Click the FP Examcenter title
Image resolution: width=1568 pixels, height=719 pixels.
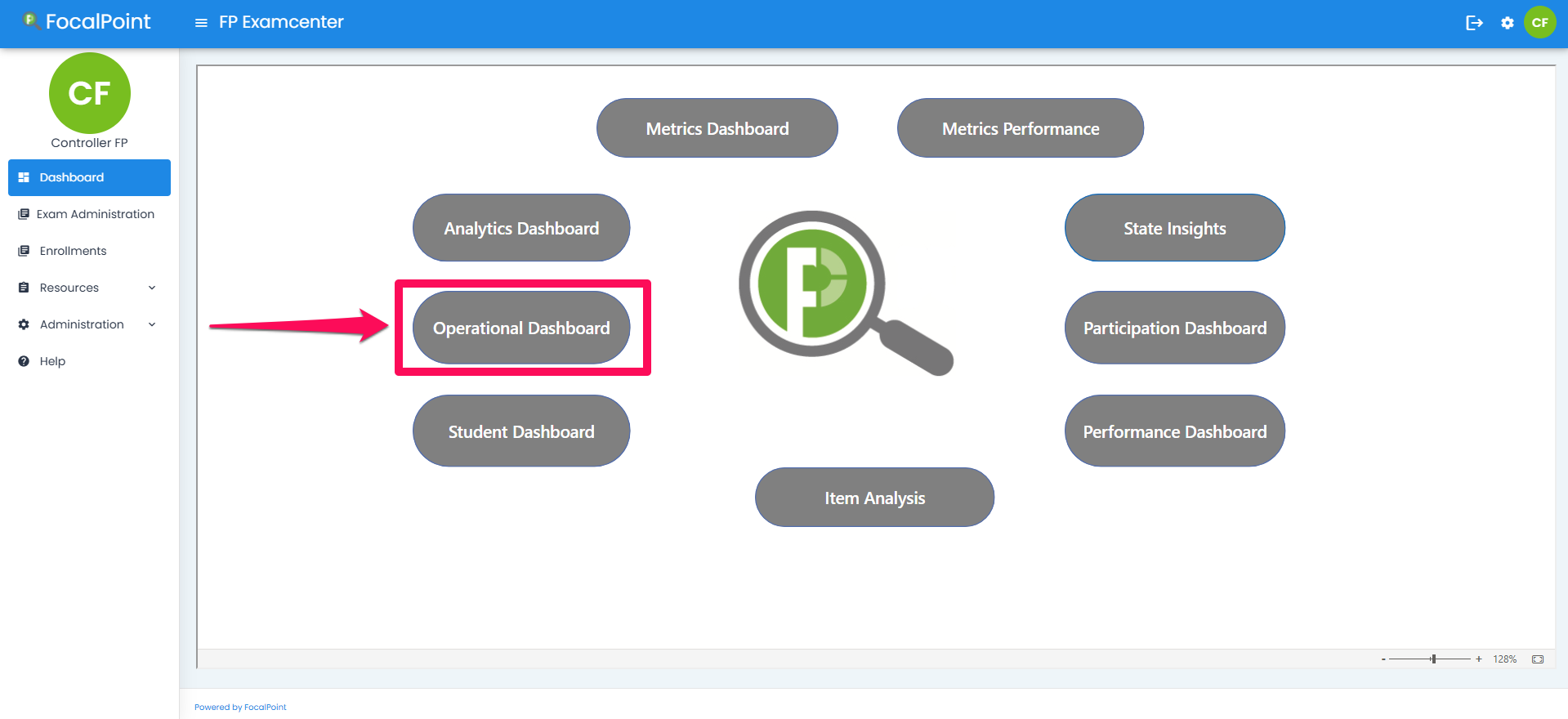281,22
